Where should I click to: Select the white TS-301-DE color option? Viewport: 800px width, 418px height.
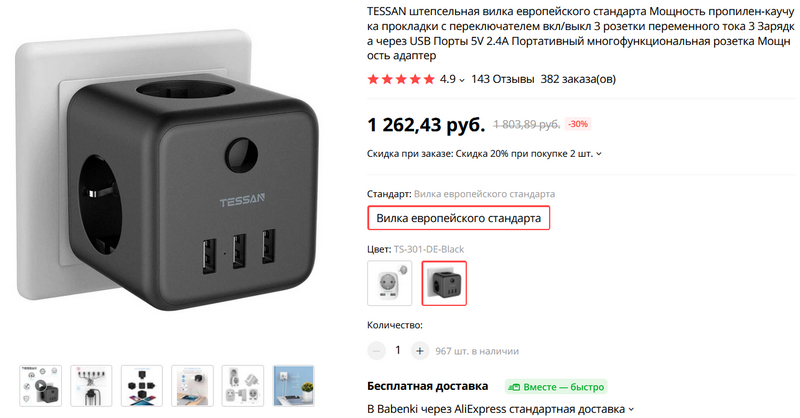(x=389, y=283)
